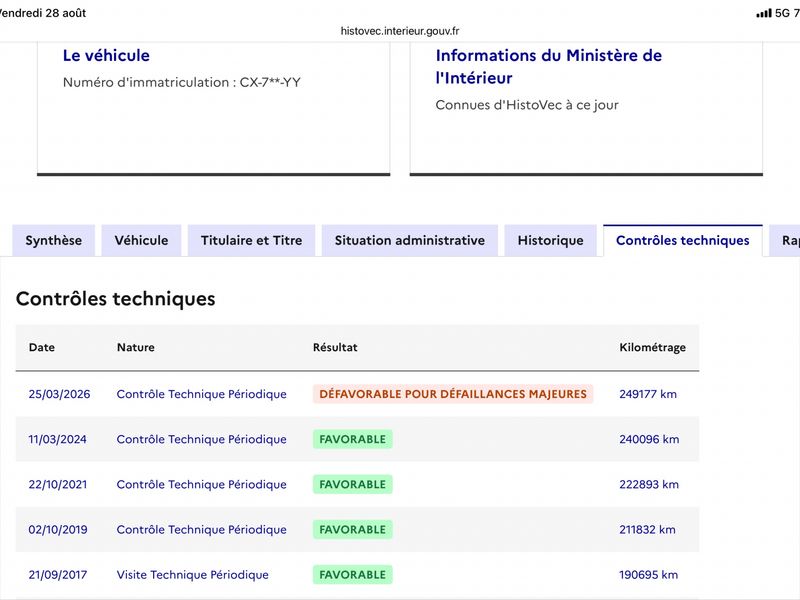This screenshot has height=600, width=800.
Task: Click the date 02/10/2019
Action: pyautogui.click(x=58, y=530)
